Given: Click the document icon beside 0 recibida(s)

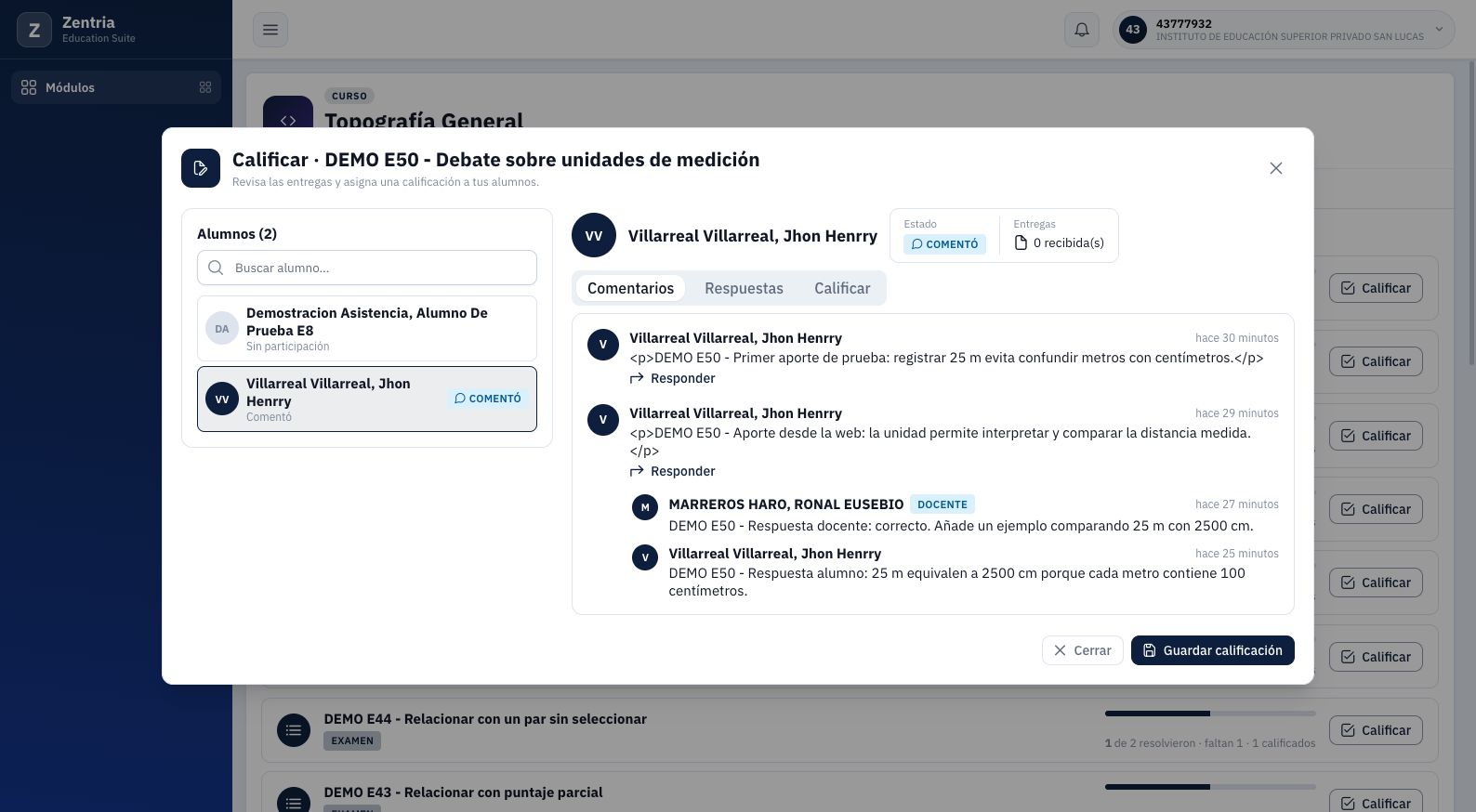Looking at the screenshot, I should pos(1021,242).
